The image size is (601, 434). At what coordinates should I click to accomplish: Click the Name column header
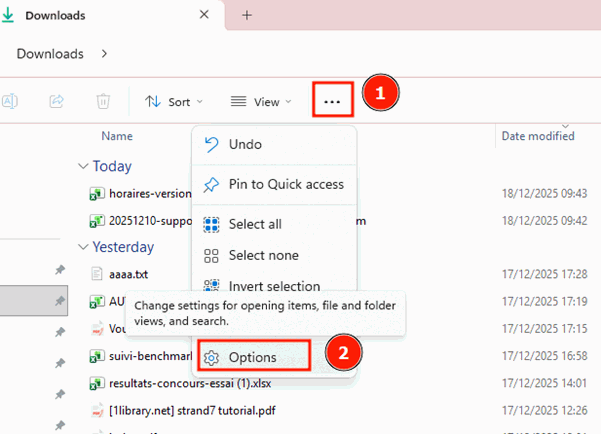coord(117,135)
